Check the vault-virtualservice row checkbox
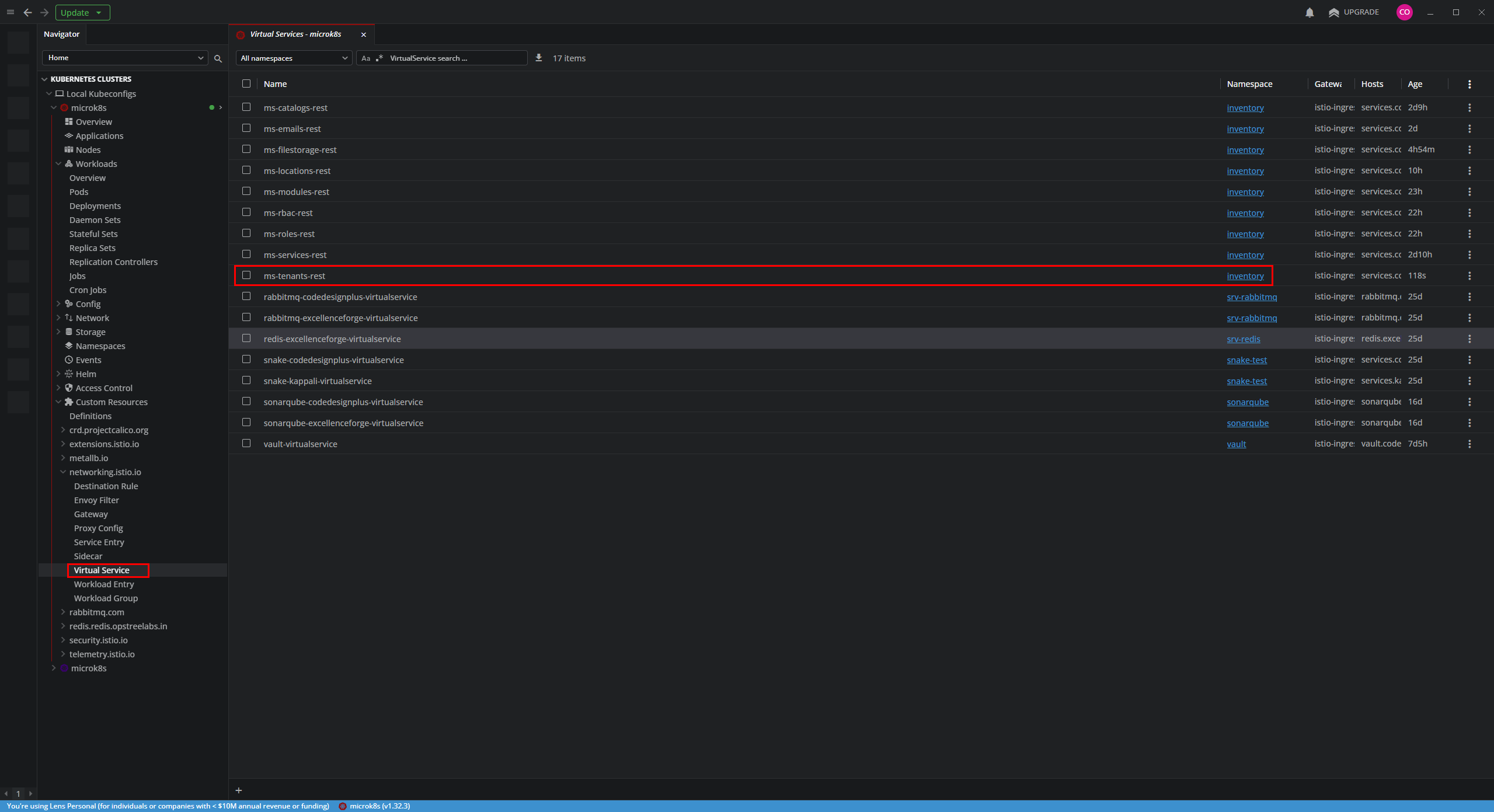Viewport: 1494px width, 812px height. click(246, 443)
